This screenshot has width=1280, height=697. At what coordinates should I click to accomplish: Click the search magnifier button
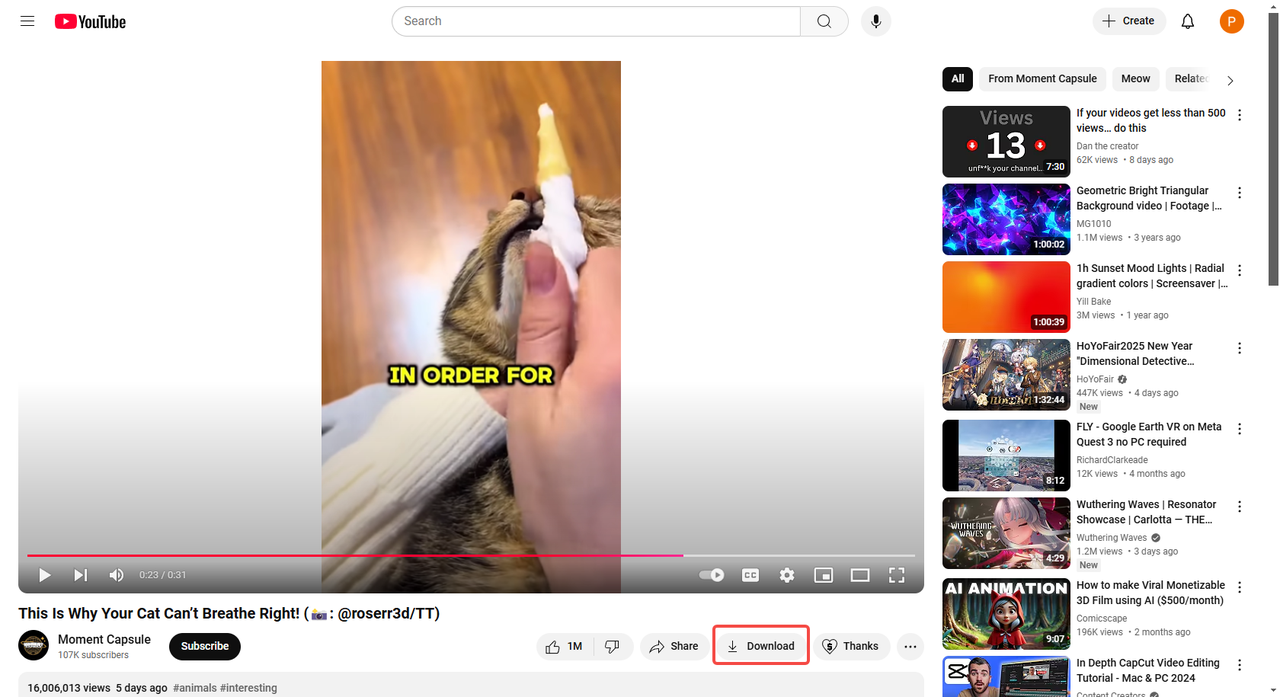tap(824, 21)
